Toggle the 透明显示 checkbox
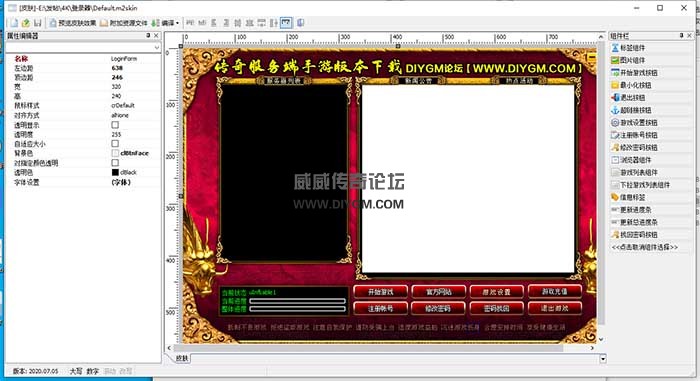This screenshot has width=700, height=381. [x=115, y=125]
